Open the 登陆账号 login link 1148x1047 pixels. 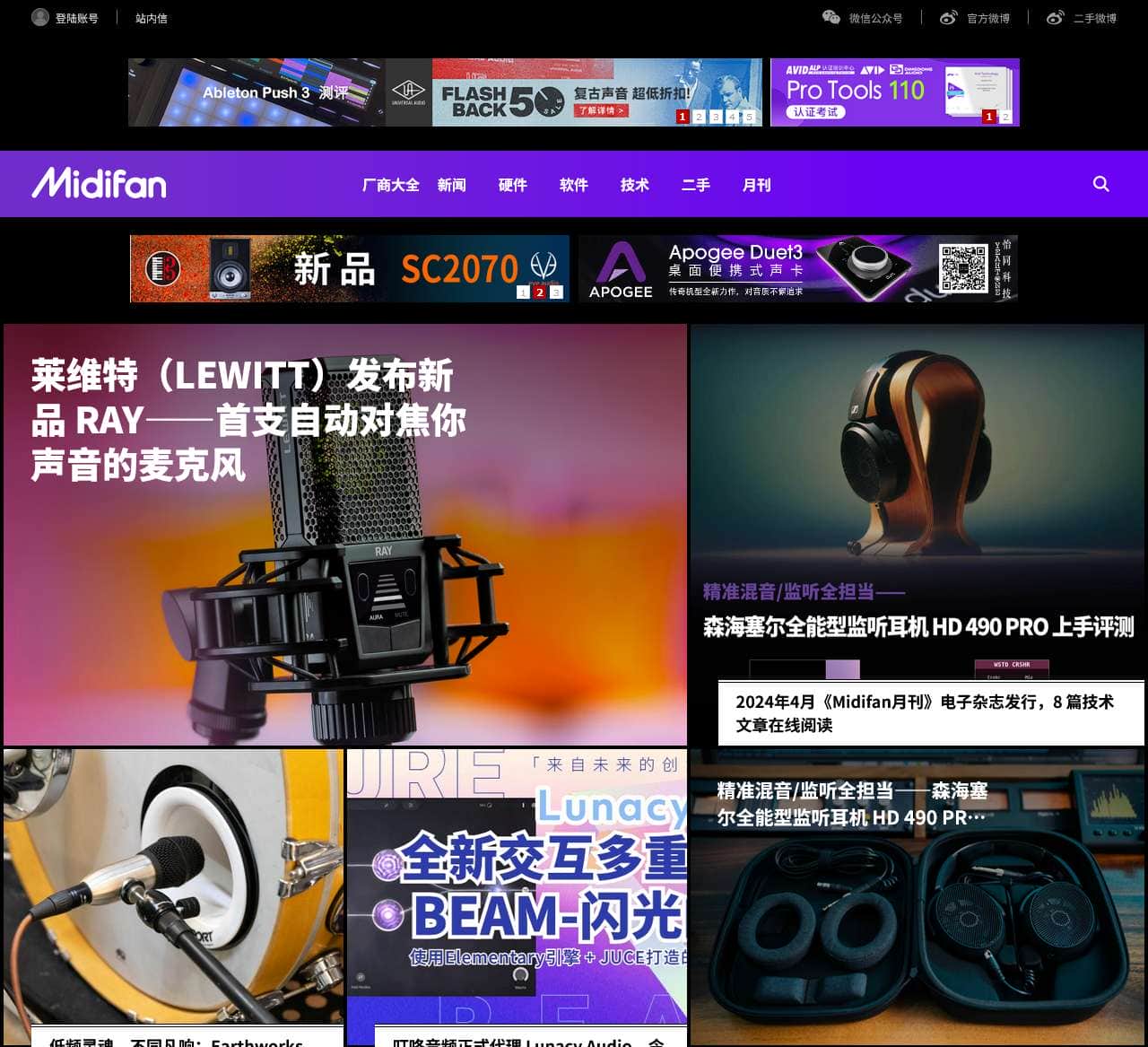point(77,18)
